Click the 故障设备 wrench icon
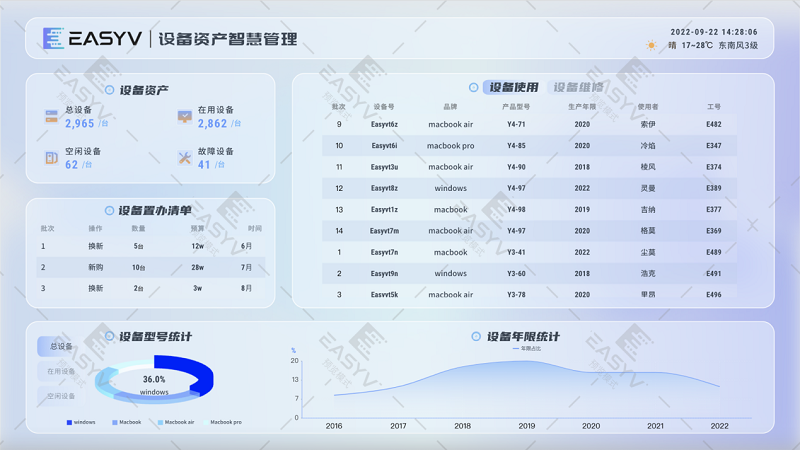Viewport: 800px width, 450px height. coord(184,158)
